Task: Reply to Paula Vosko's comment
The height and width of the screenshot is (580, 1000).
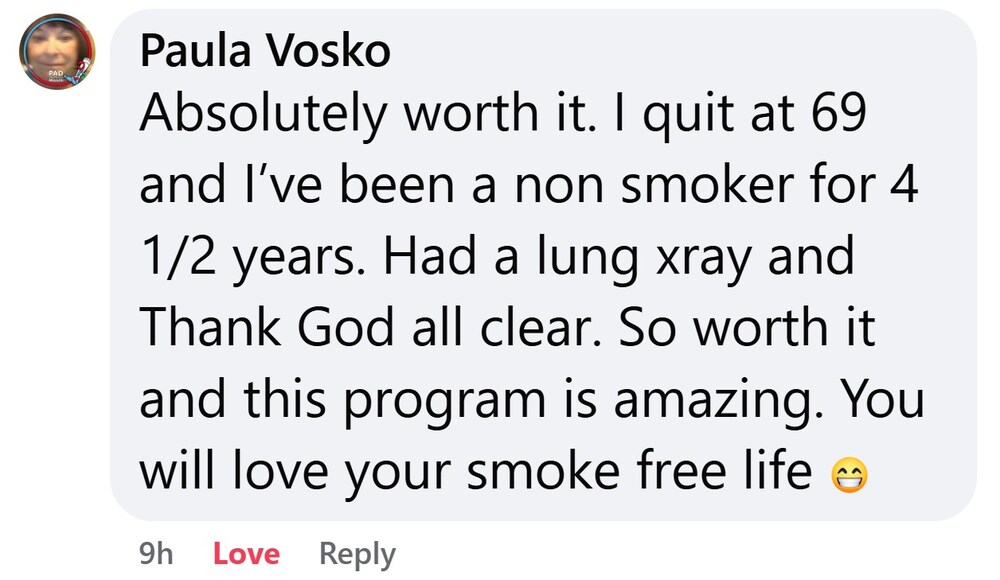Action: click(357, 553)
